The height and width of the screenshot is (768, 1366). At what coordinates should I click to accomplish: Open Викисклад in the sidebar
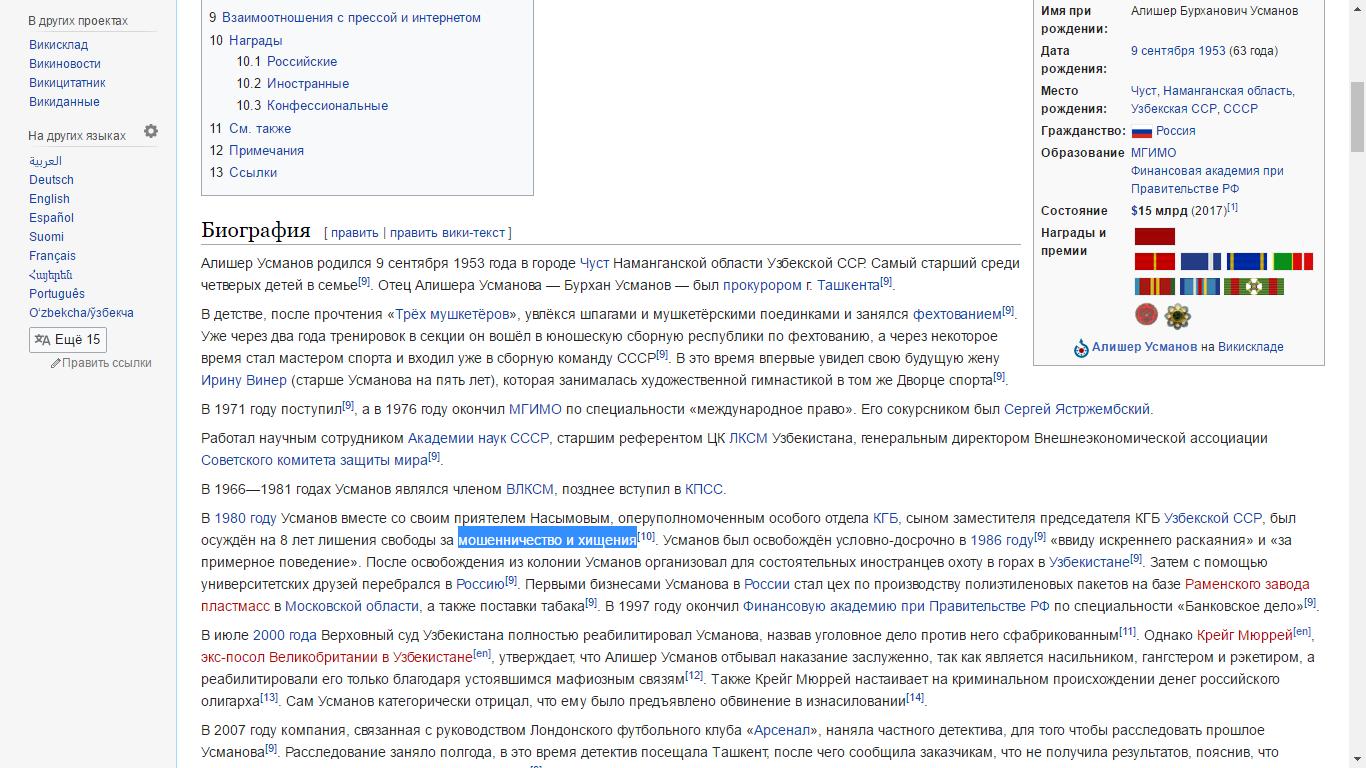coord(58,45)
